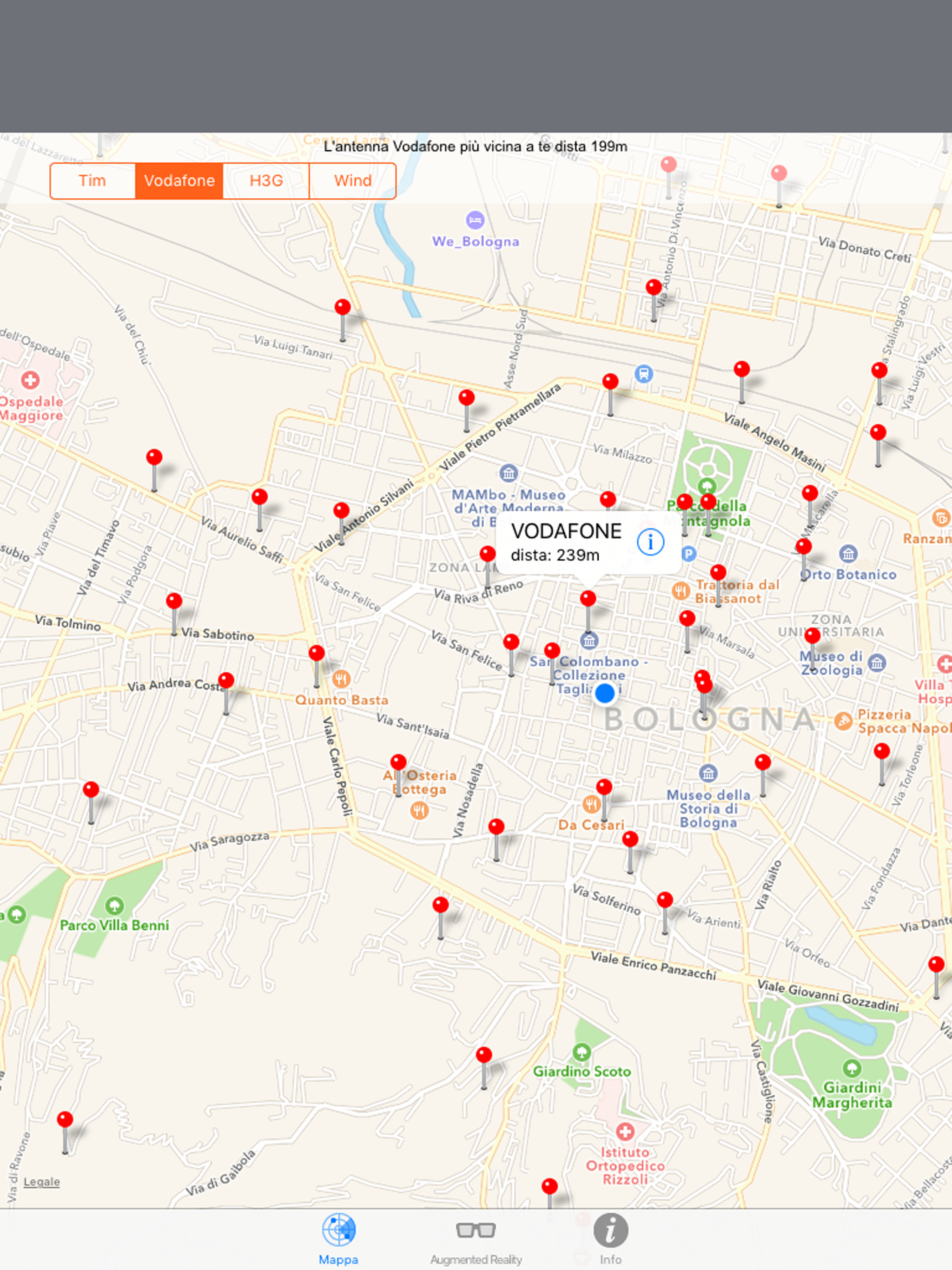Tap the BOLOGNA city label
The width and height of the screenshot is (952, 1270).
coord(710,720)
